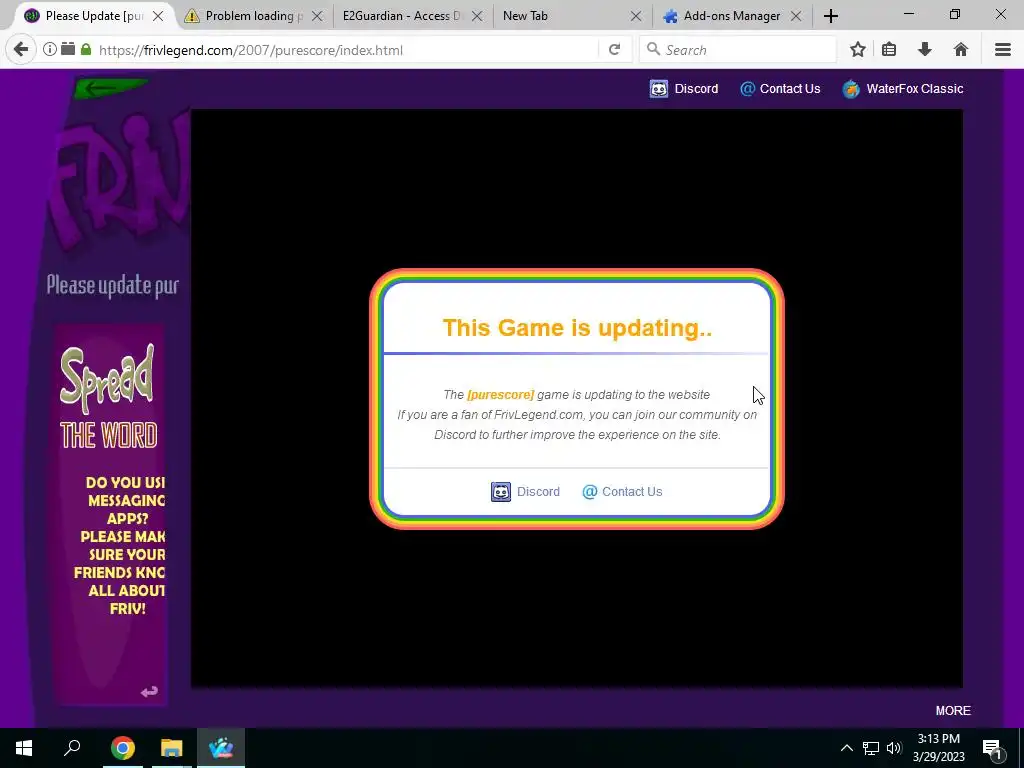Open site information icon in address bar

[50, 49]
